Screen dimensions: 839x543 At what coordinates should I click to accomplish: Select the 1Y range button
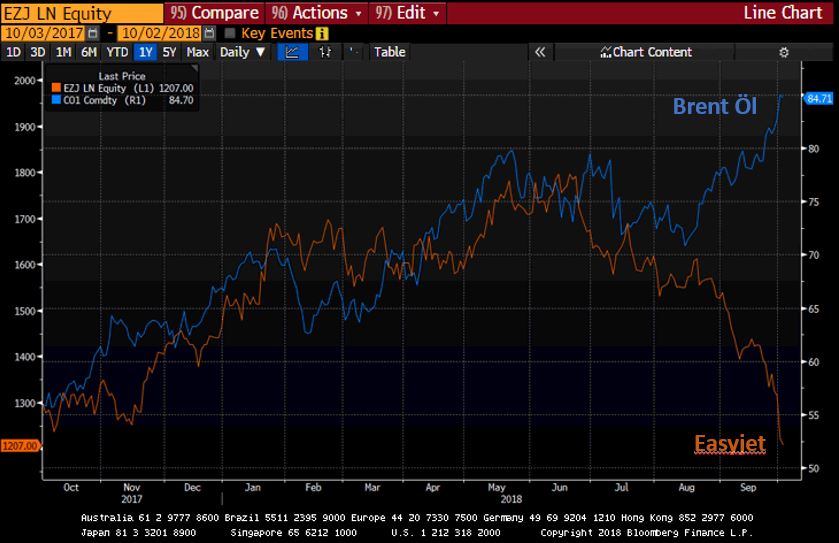(146, 52)
